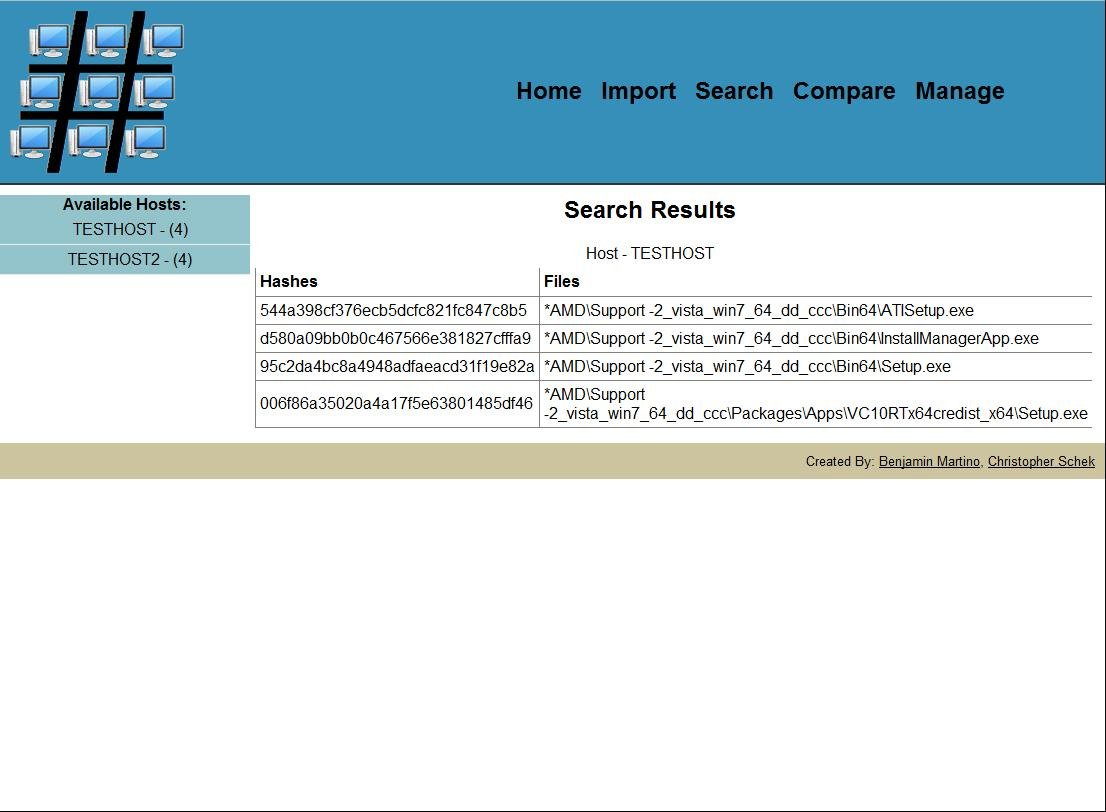Image resolution: width=1106 pixels, height=812 pixels.
Task: Open the Christopher Schek link
Action: coord(1040,461)
